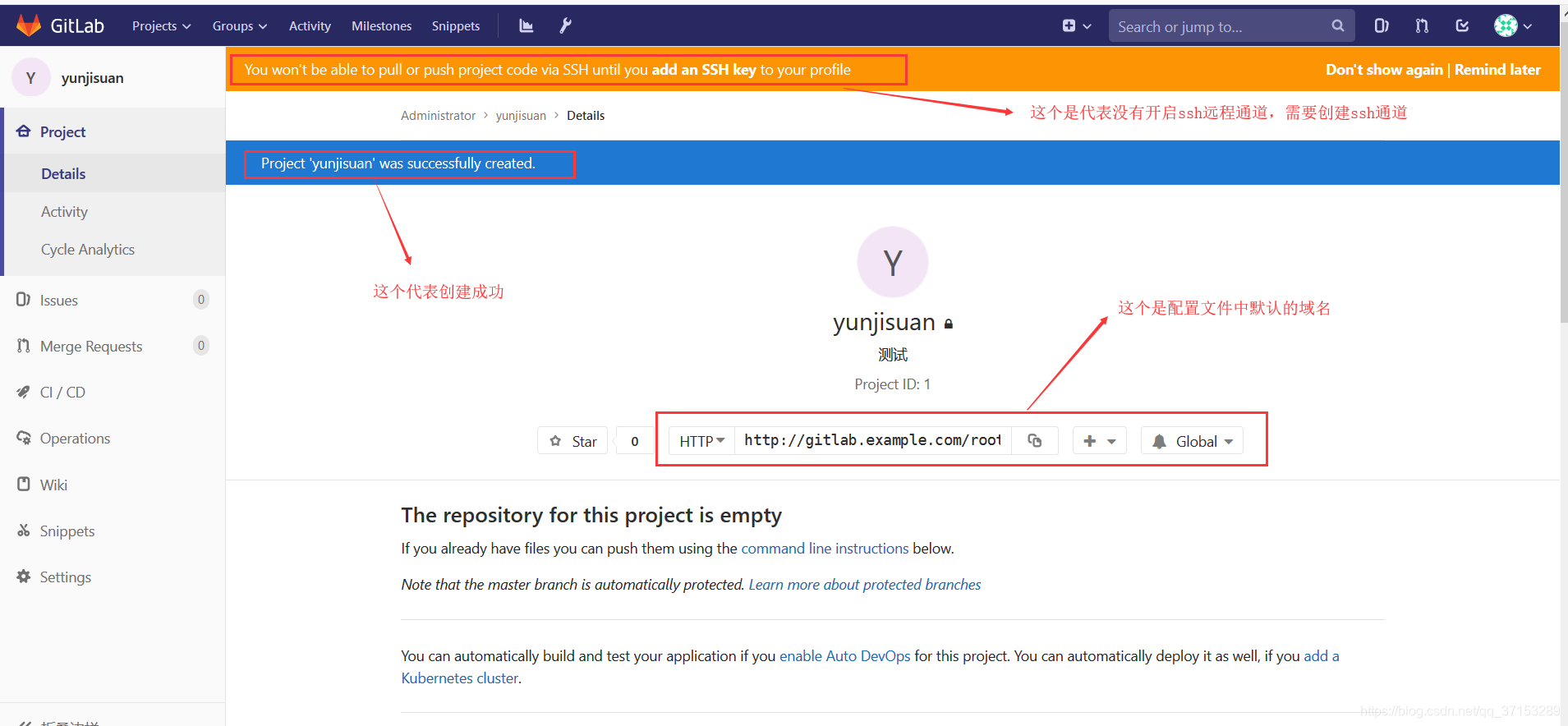Open merge requests icon in top navbar
Image resolution: width=1568 pixels, height=726 pixels.
(1422, 25)
